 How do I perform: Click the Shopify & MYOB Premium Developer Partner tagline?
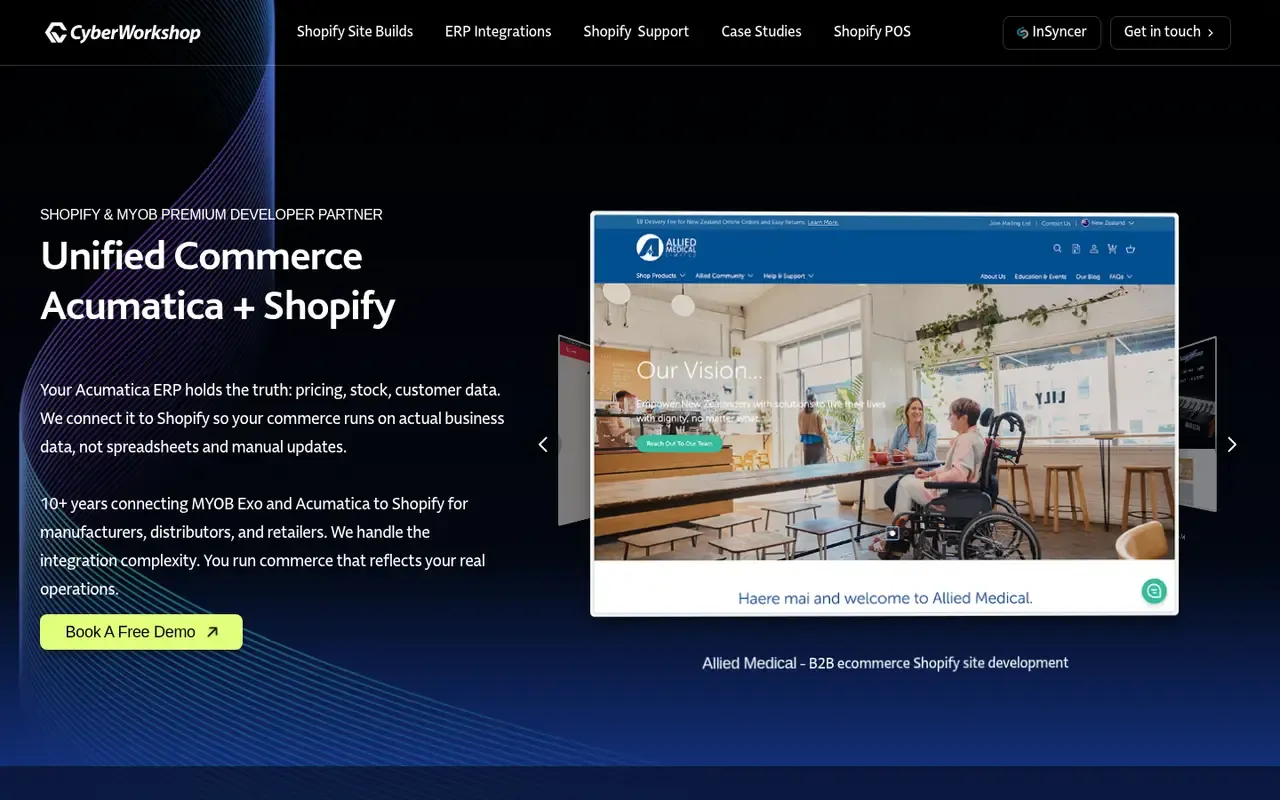point(211,214)
